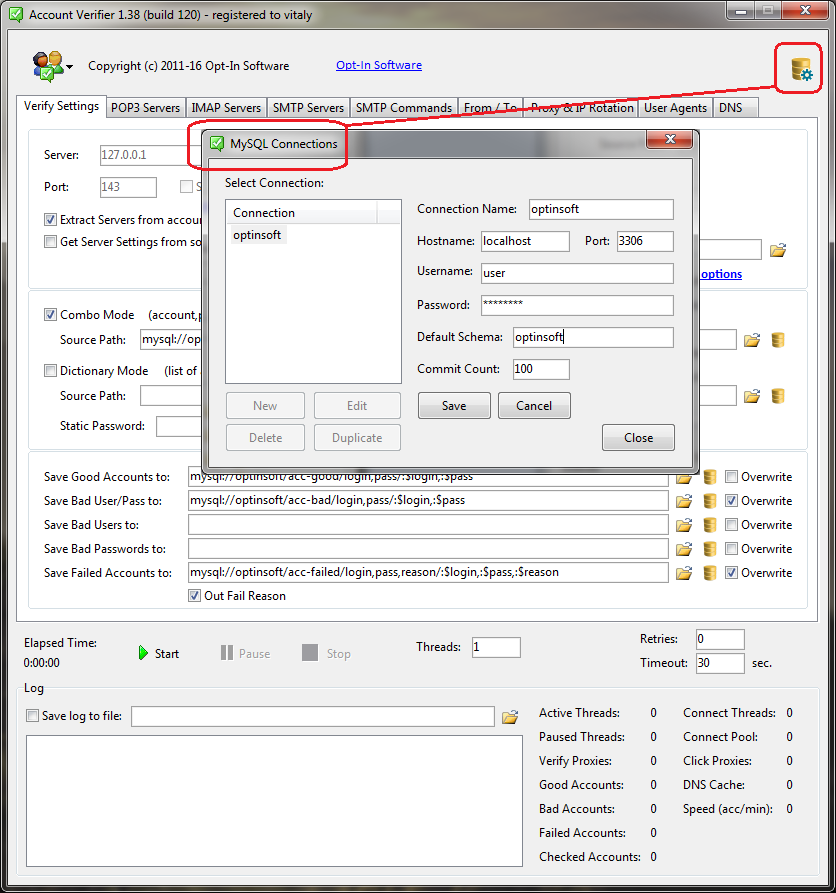The image size is (836, 893).
Task: Click the Default Schema input field
Action: 593,338
